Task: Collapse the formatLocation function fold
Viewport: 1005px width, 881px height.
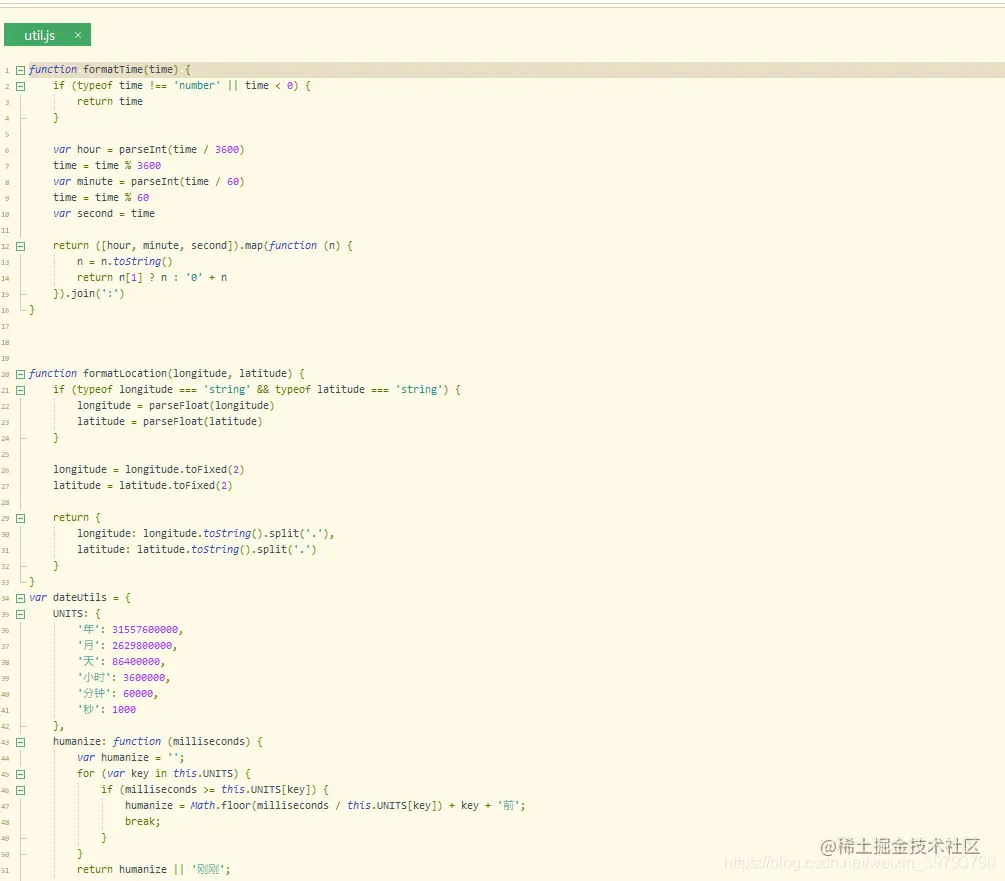Action: pos(21,374)
